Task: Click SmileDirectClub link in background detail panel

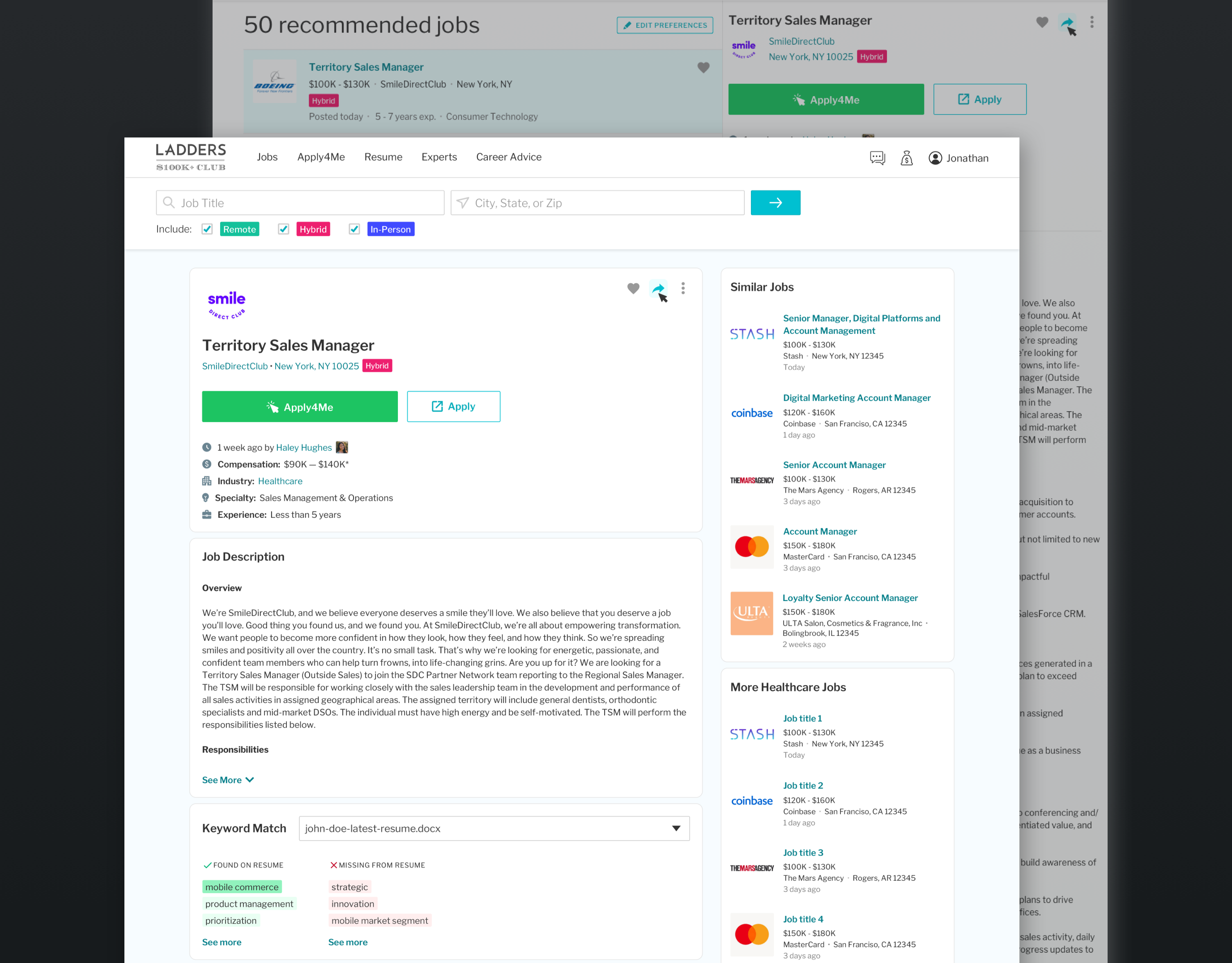Action: [x=801, y=41]
